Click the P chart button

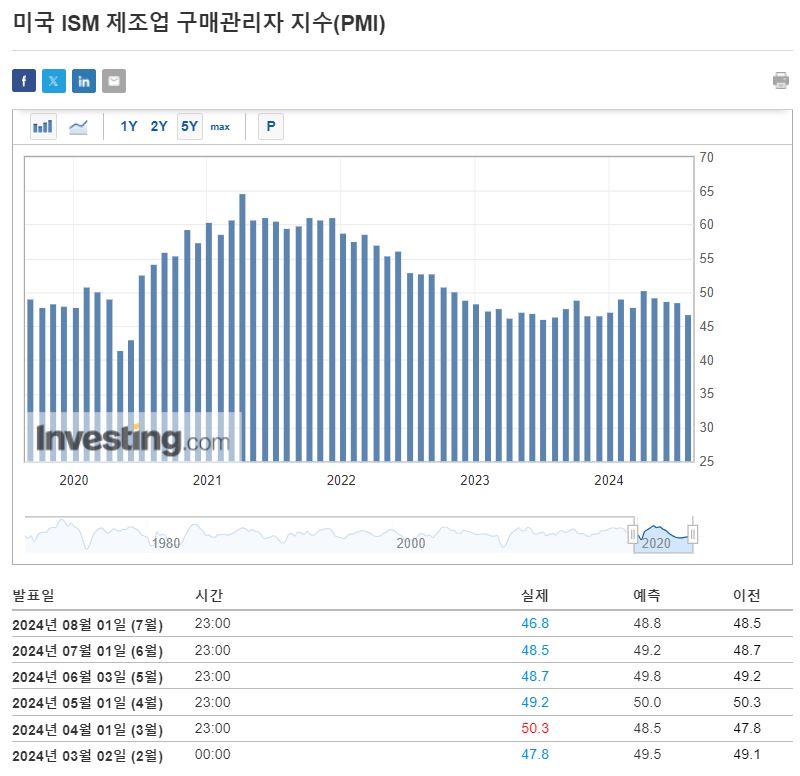click(x=270, y=127)
